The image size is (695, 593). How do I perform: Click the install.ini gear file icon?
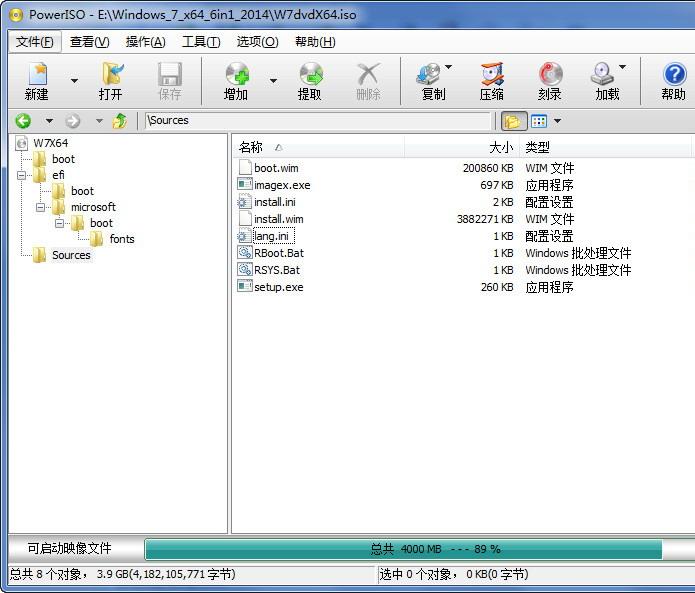[x=245, y=201]
